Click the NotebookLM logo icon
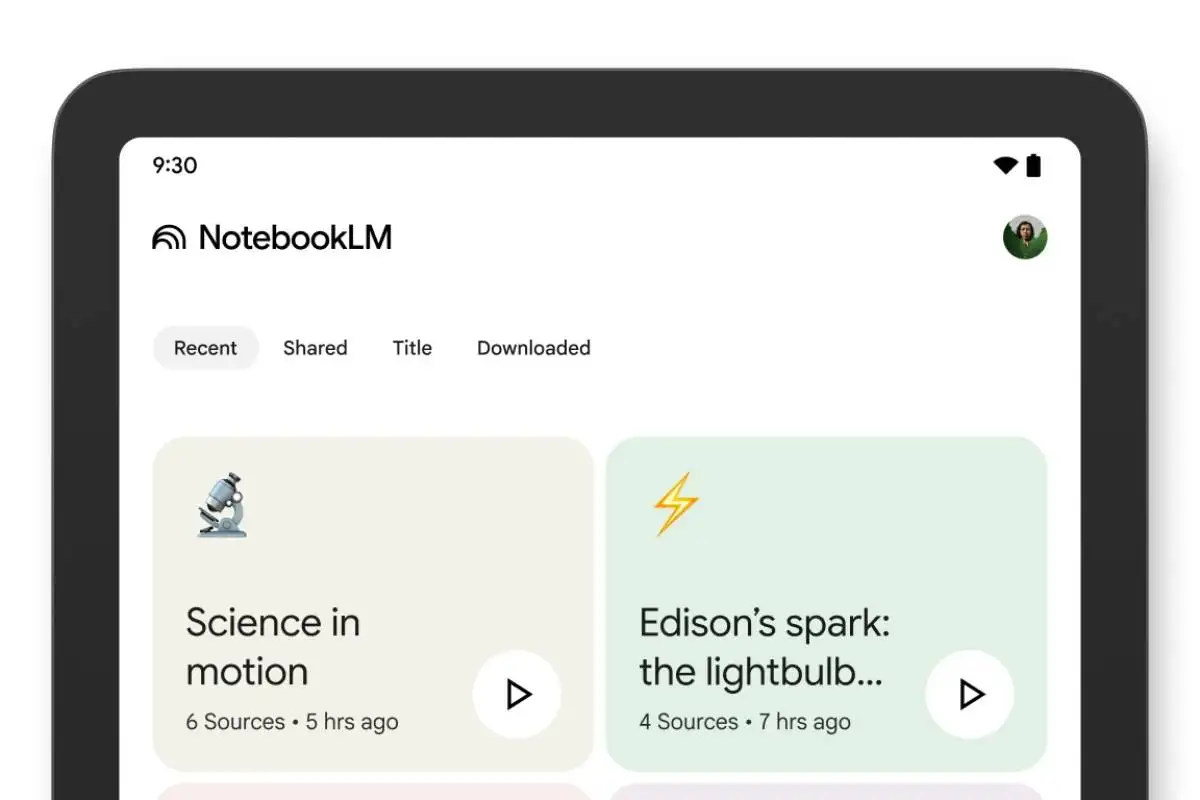Viewport: 1200px width, 800px height. click(x=169, y=238)
